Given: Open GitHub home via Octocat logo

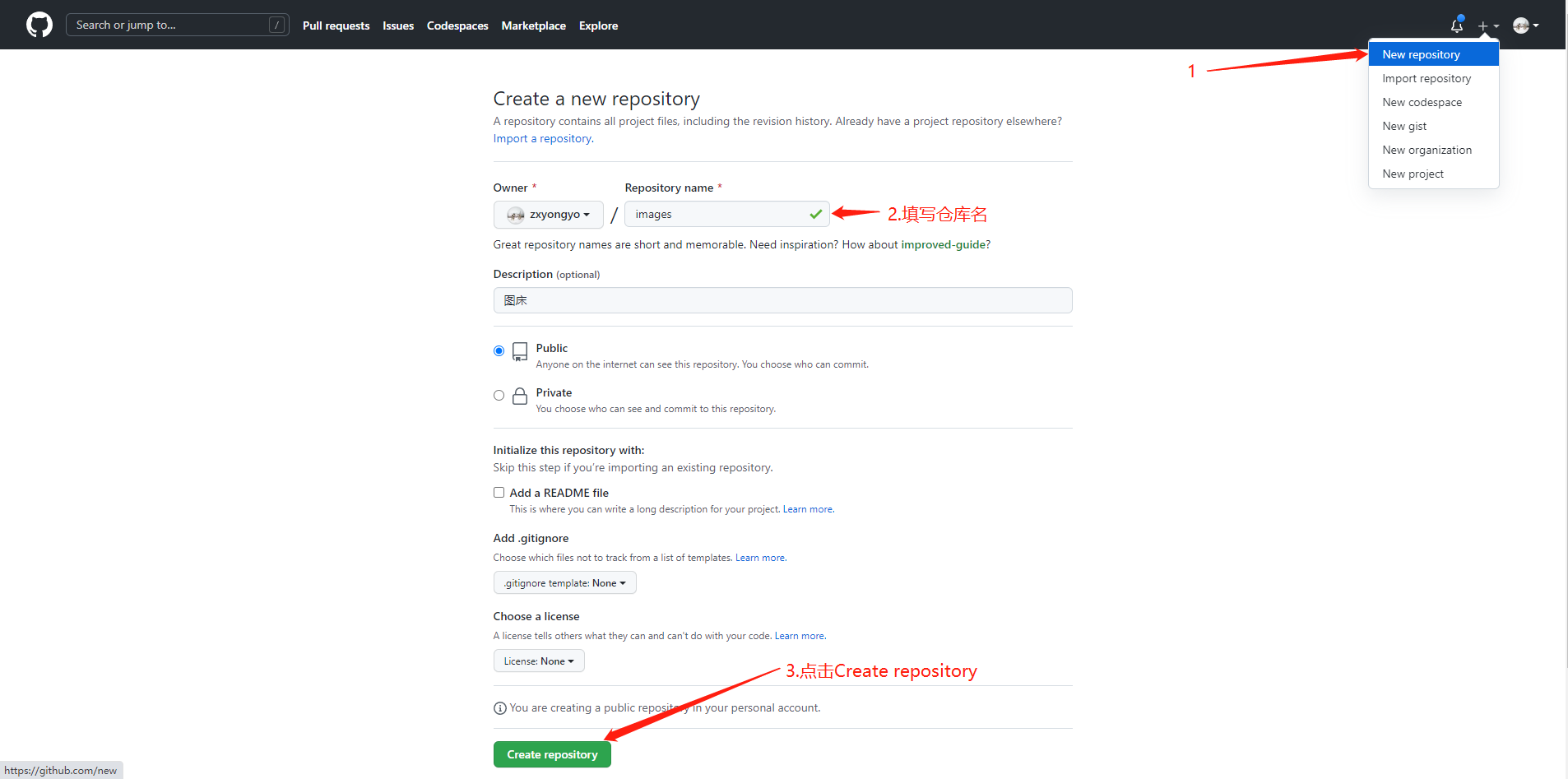Looking at the screenshot, I should [39, 25].
